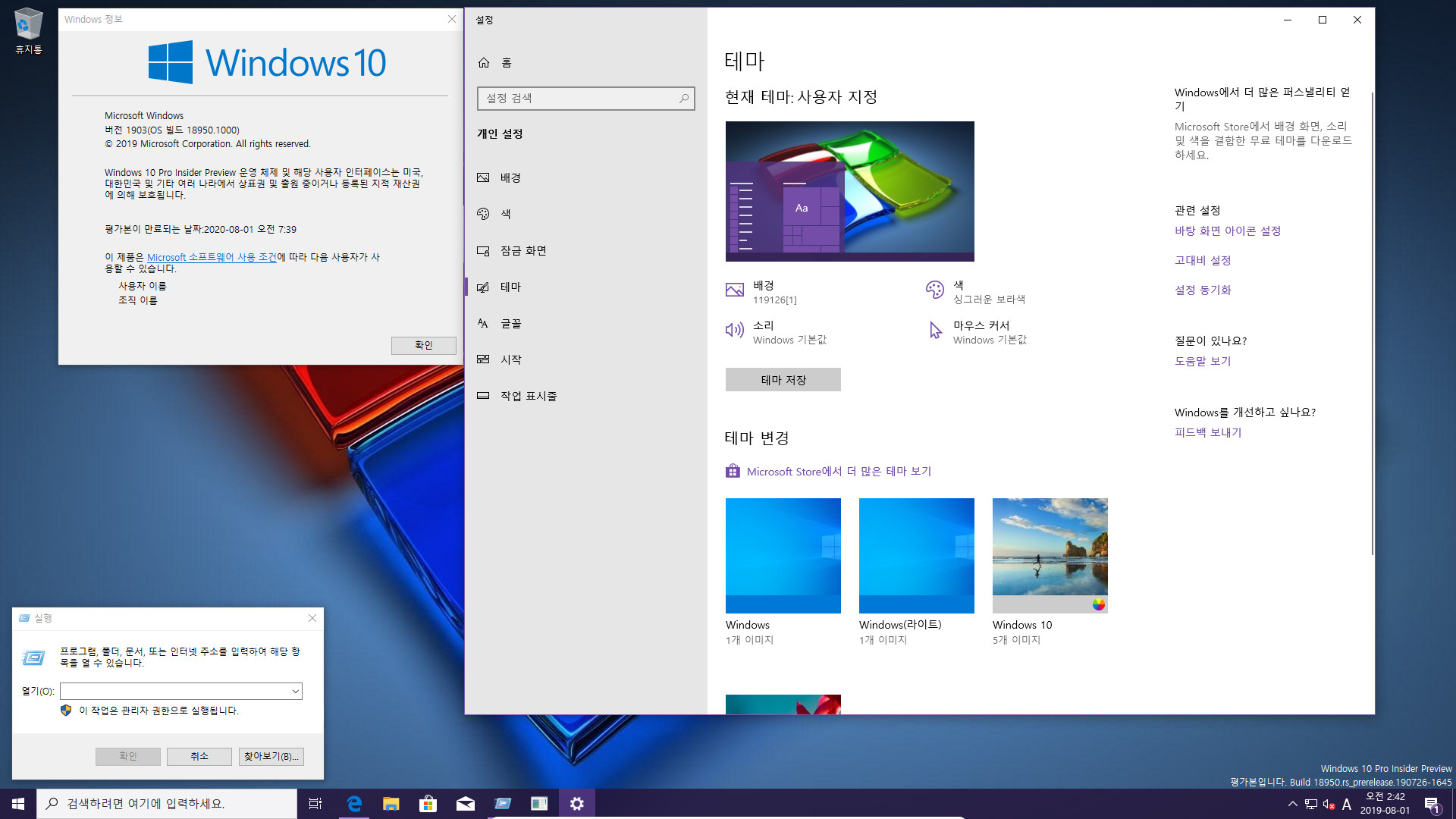Click Cancel in the Run dialog
Viewport: 1456px width, 819px height.
tap(199, 756)
